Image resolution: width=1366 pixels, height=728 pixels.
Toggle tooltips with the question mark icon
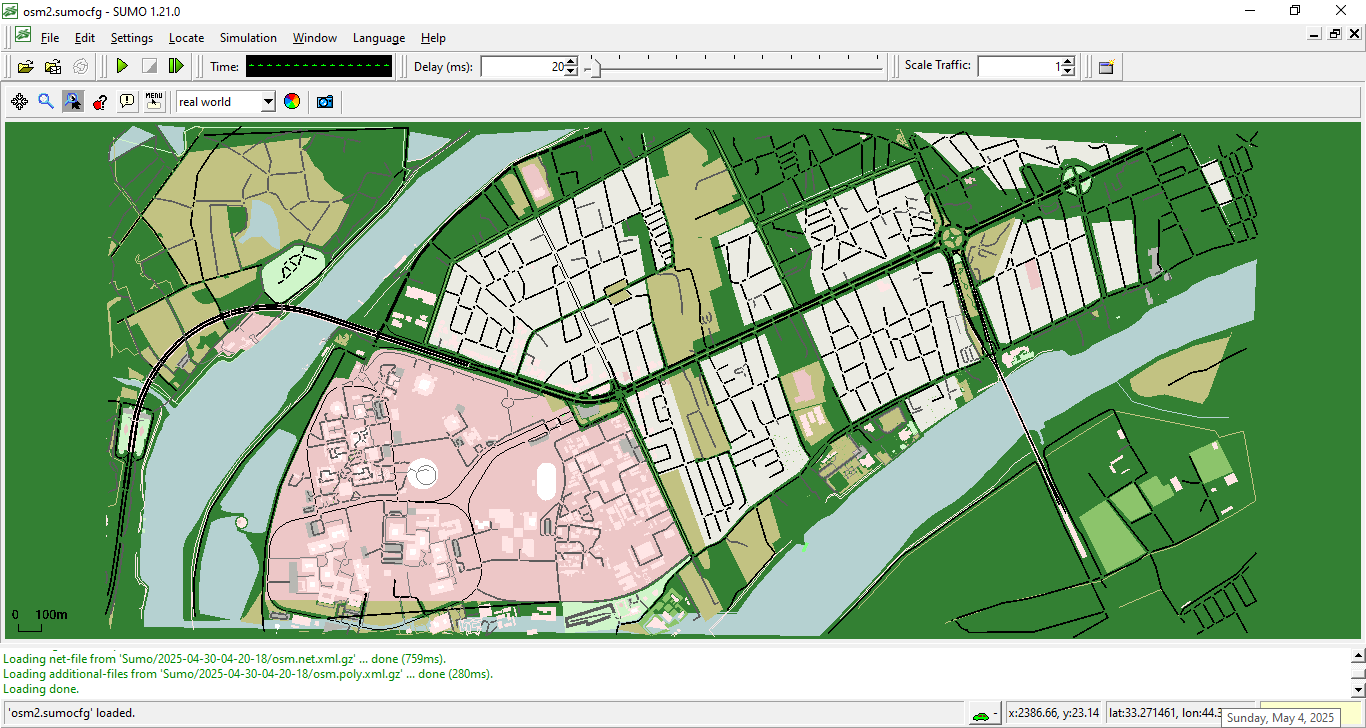tap(100, 102)
